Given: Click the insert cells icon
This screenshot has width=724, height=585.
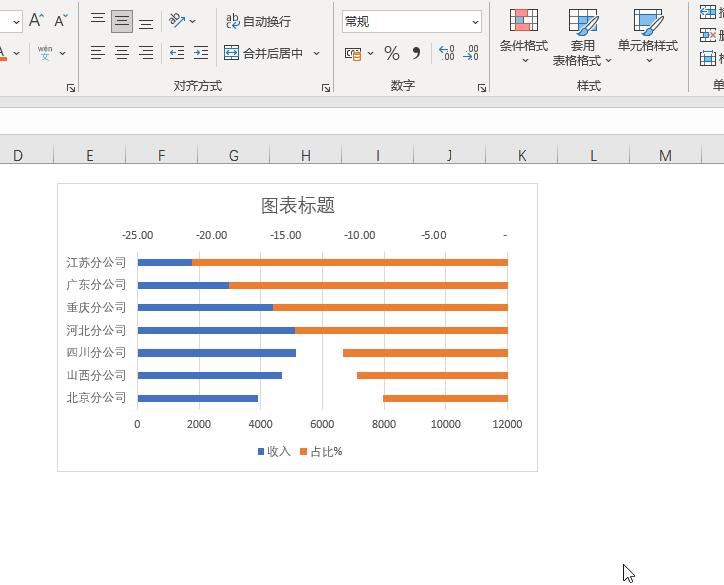Looking at the screenshot, I should coord(707,12).
